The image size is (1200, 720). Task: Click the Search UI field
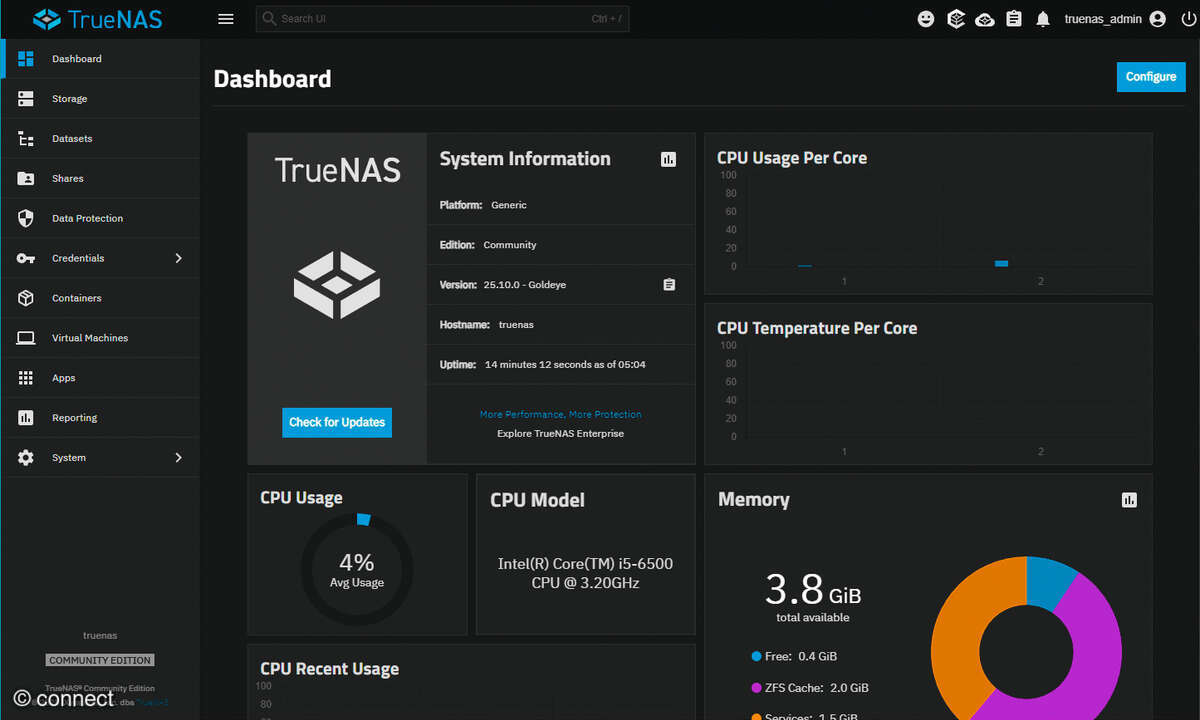(442, 18)
